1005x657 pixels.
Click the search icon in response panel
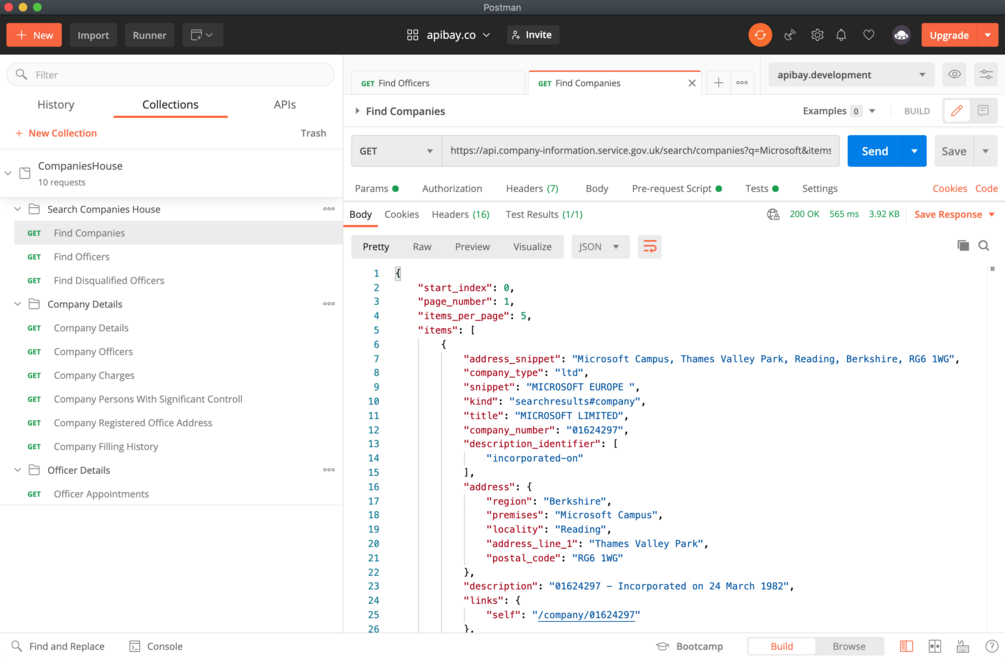[x=984, y=246]
